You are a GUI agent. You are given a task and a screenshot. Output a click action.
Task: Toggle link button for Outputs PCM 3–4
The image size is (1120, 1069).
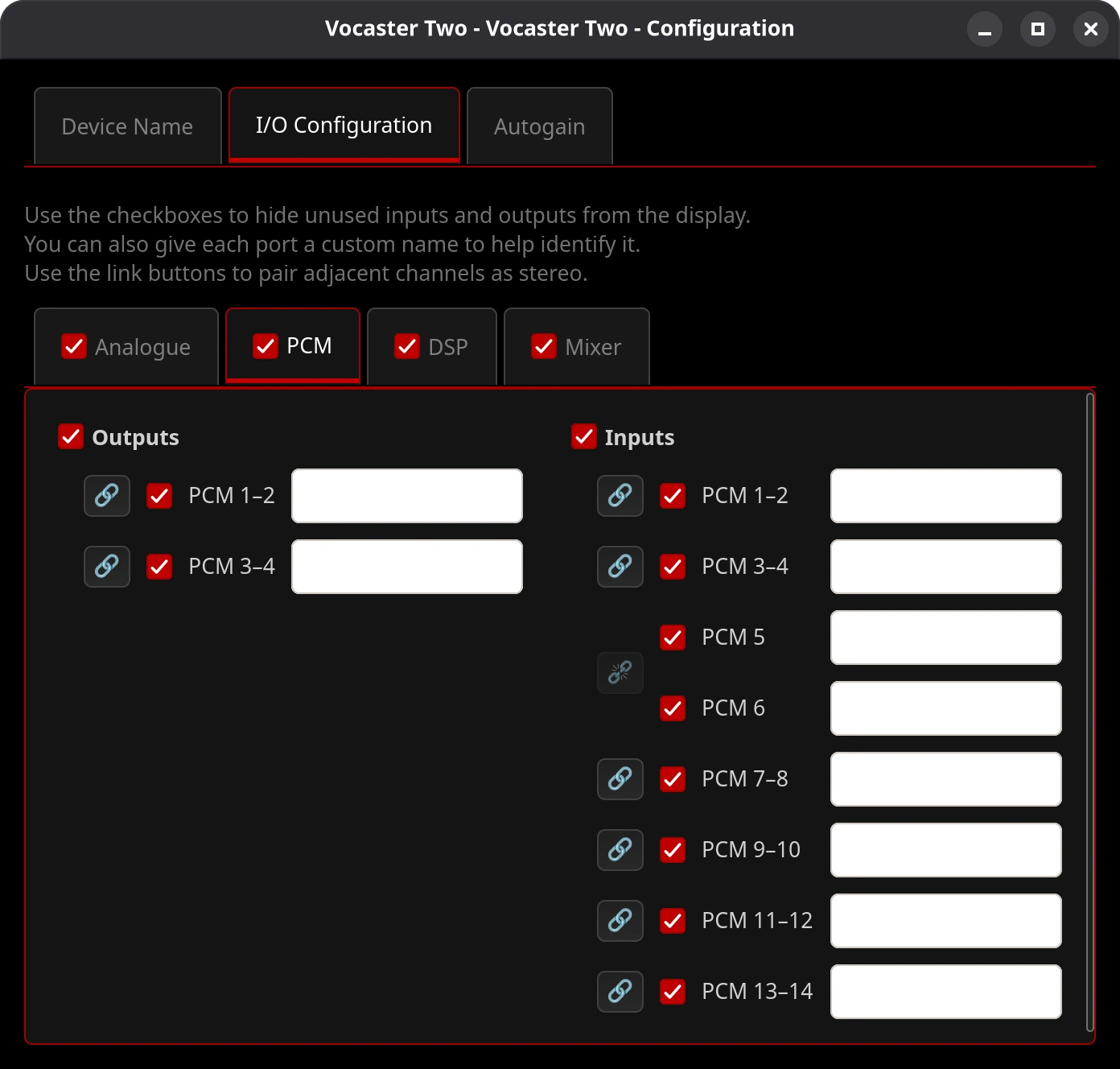coord(107,567)
